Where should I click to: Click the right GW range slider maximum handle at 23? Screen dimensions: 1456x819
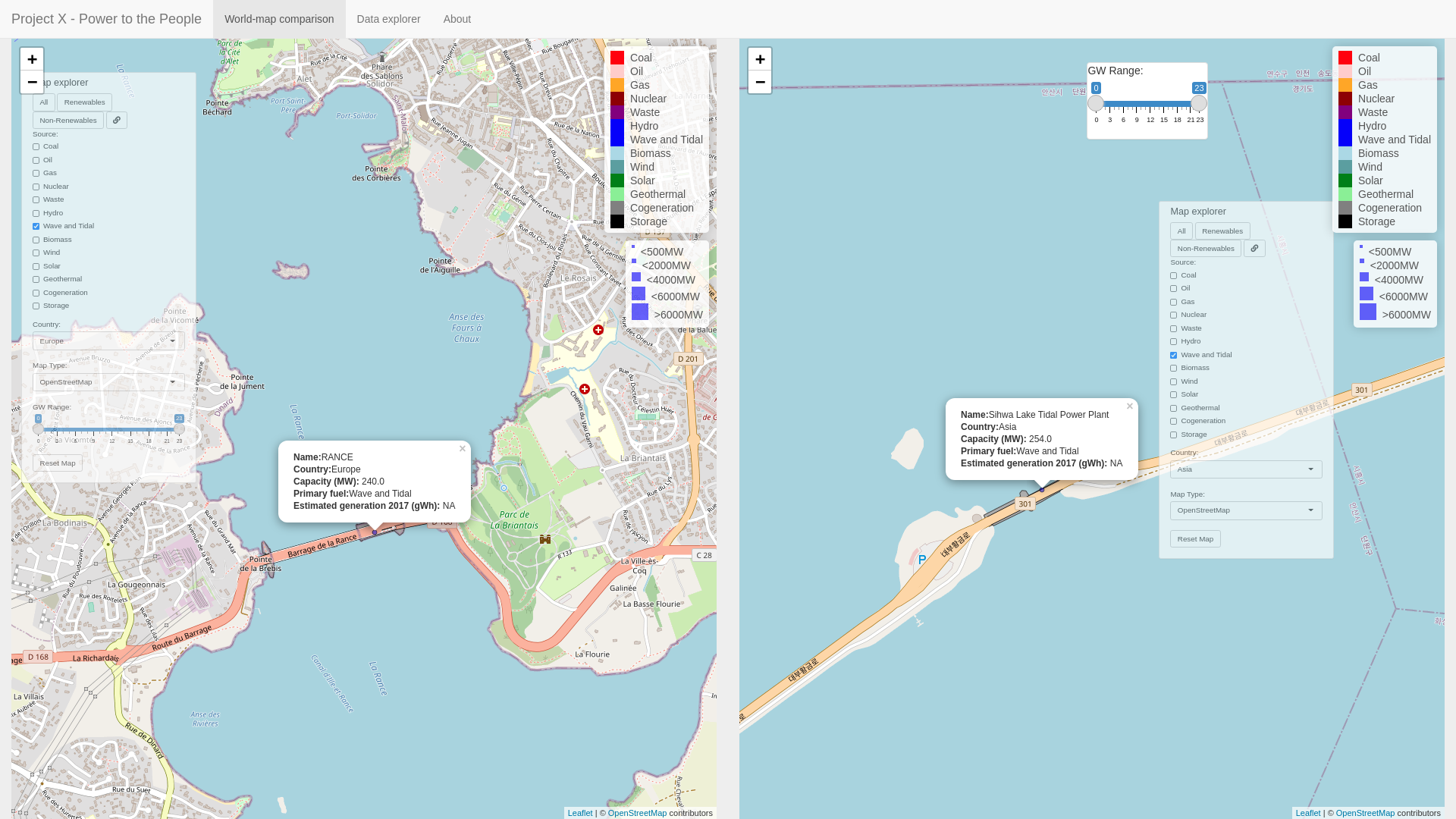point(1199,103)
